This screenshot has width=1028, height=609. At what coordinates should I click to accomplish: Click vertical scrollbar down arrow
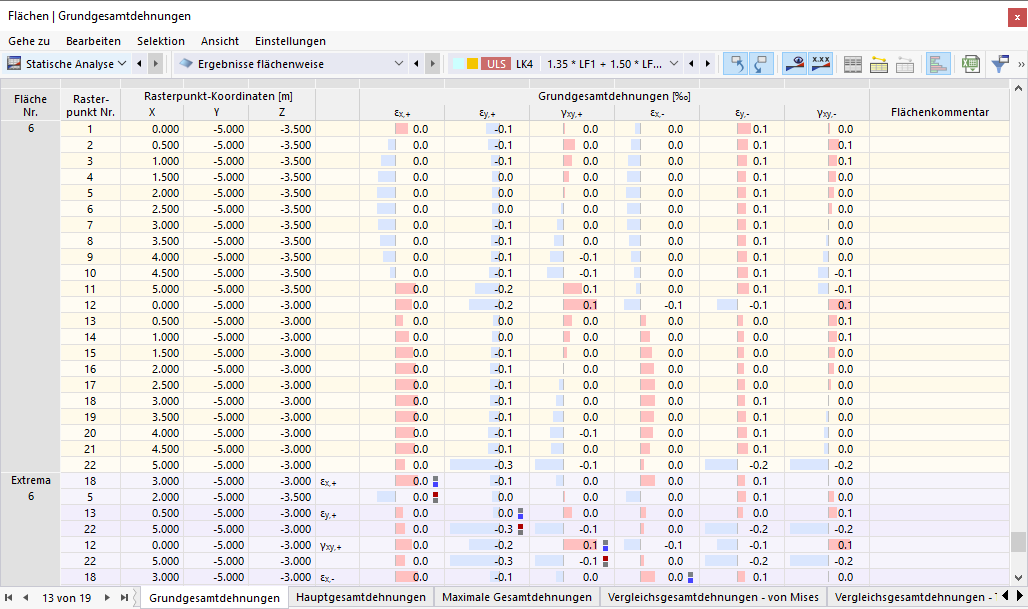tap(1018, 578)
